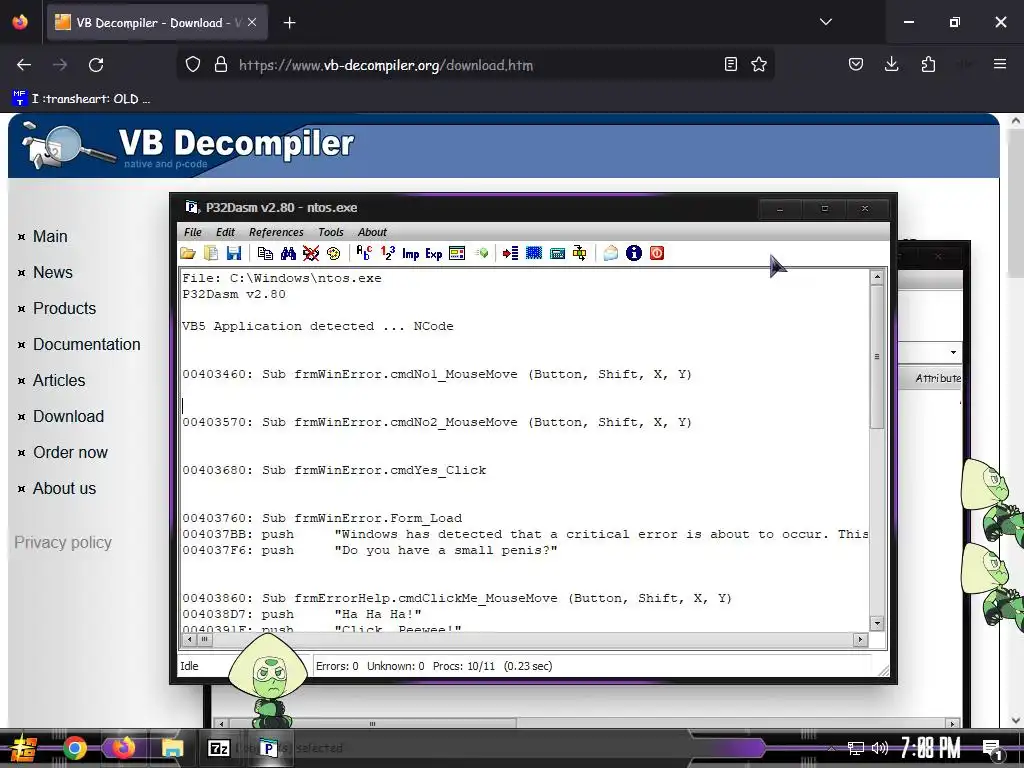Viewport: 1024px width, 768px height.
Task: Click the blue info circle icon
Action: [x=633, y=253]
